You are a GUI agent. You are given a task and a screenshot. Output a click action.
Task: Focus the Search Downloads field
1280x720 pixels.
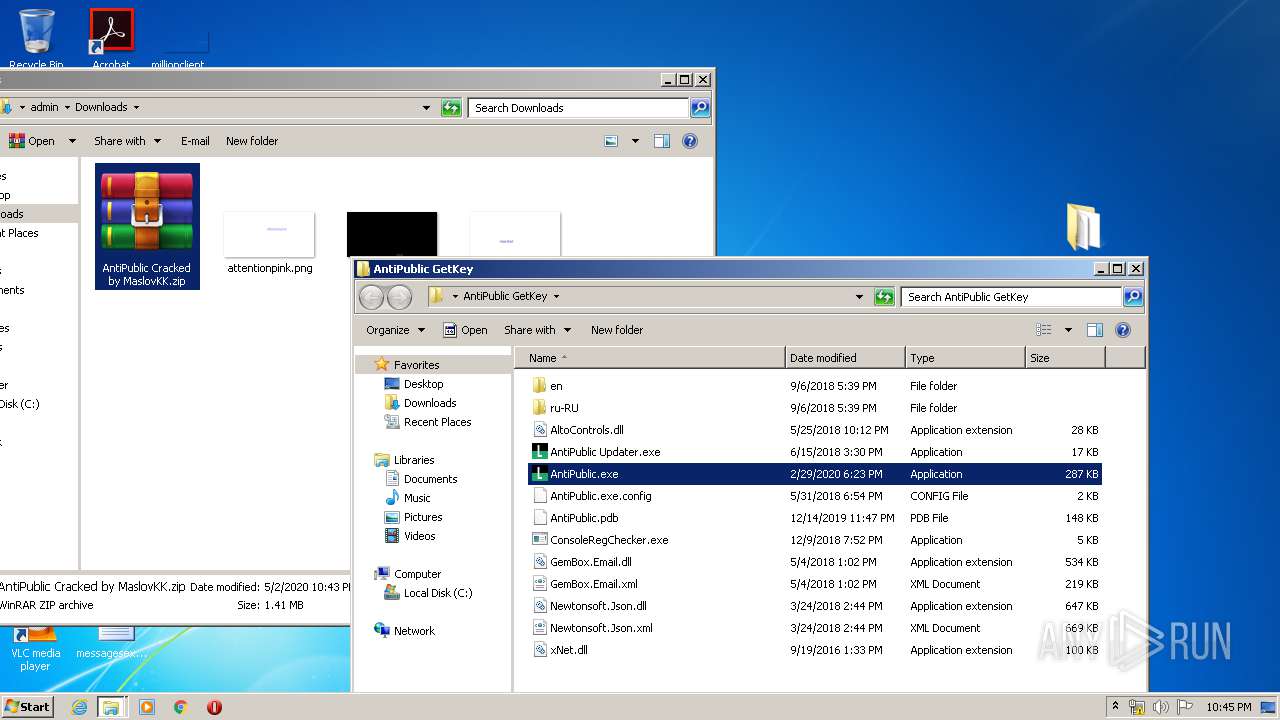point(580,108)
